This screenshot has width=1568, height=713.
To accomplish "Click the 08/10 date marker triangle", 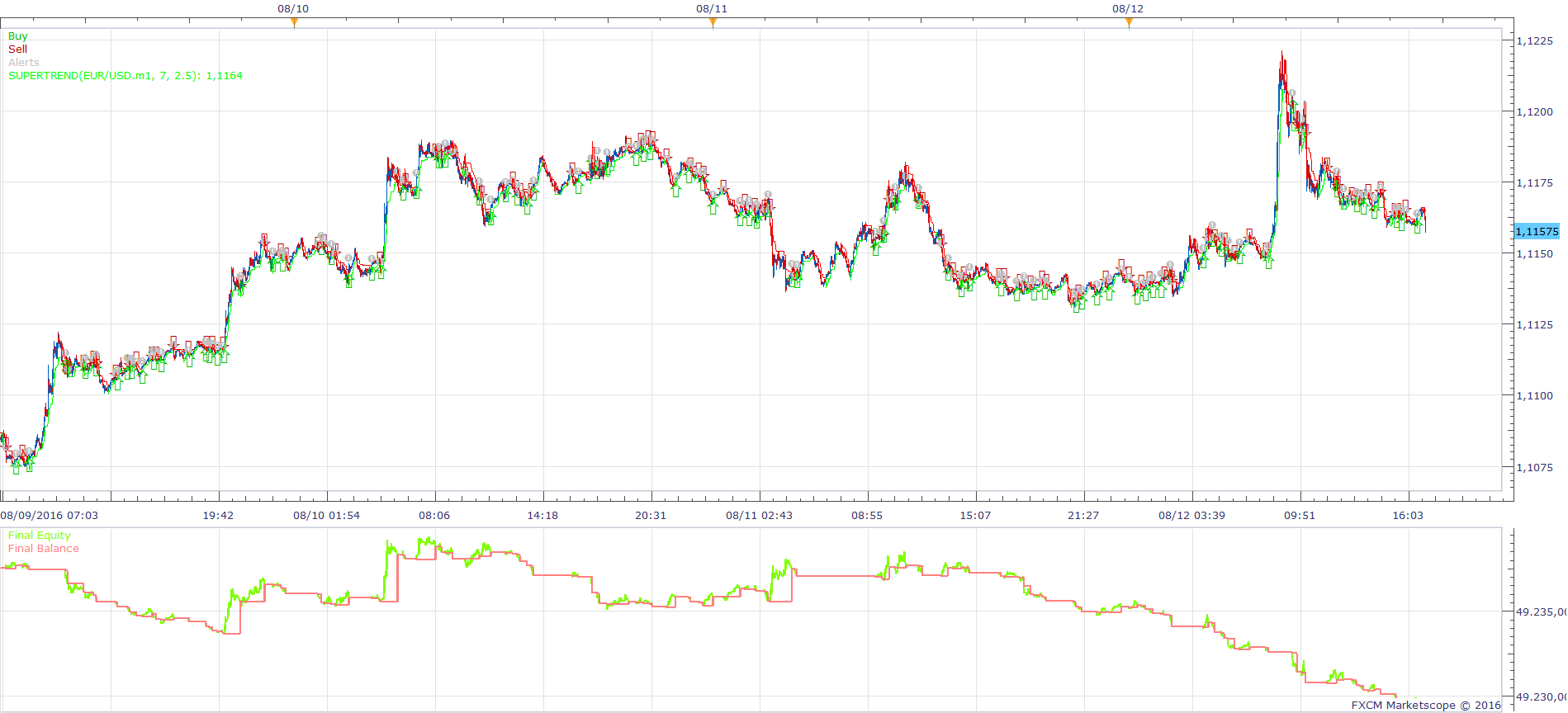I will click(294, 22).
